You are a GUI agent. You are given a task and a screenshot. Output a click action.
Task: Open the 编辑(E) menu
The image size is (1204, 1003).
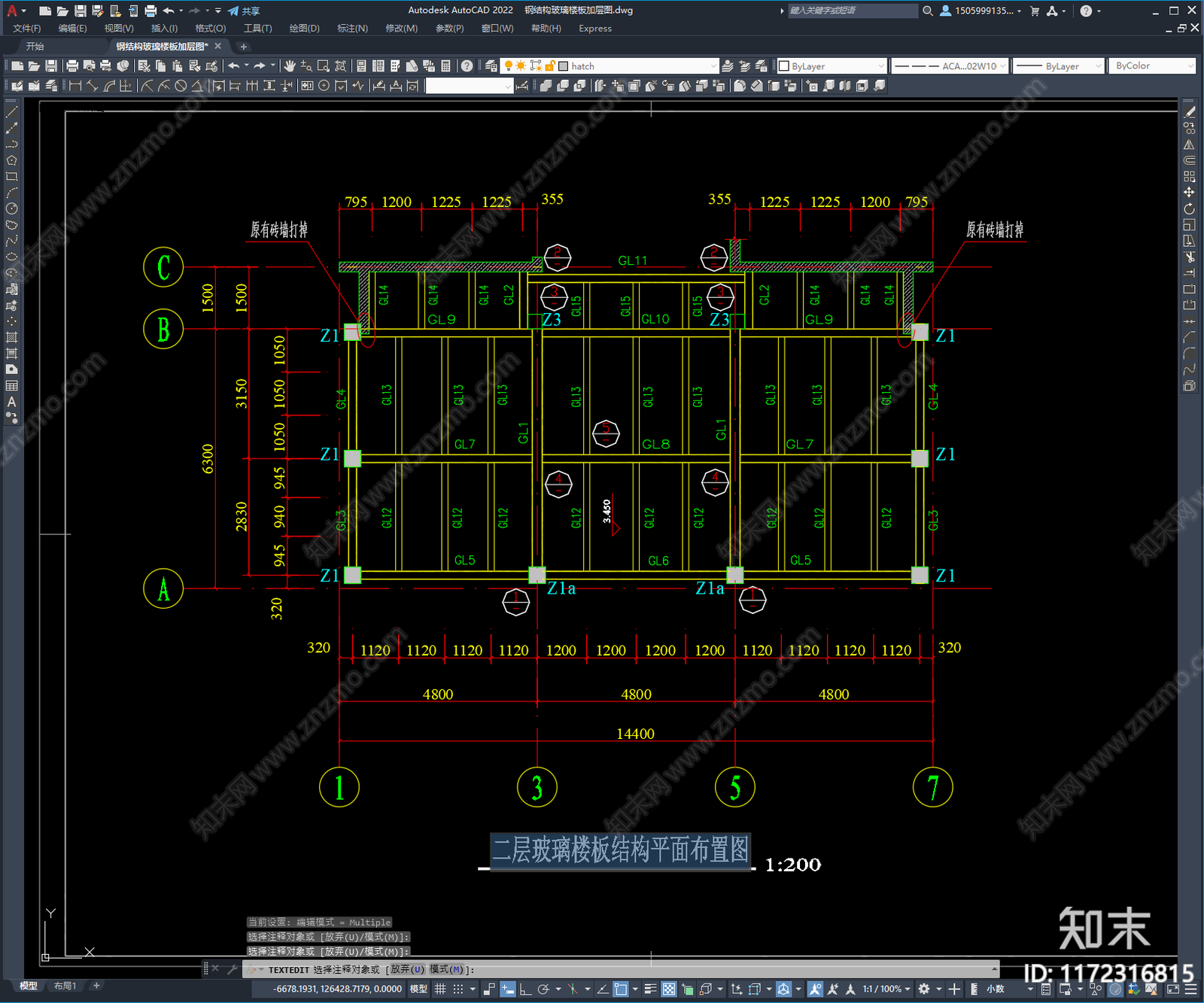point(72,29)
